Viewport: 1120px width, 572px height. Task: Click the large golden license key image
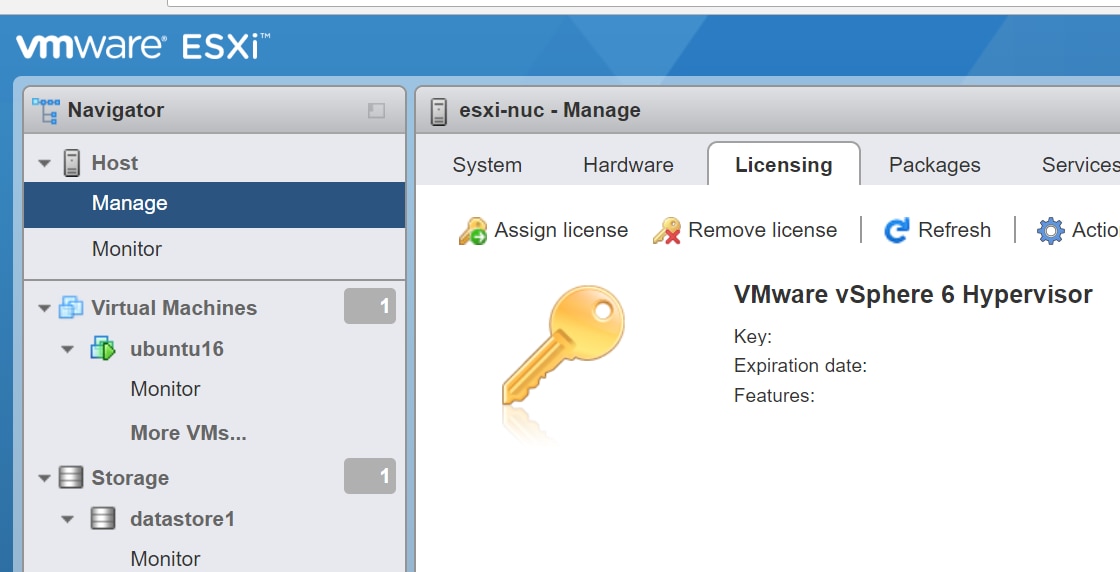[x=563, y=346]
